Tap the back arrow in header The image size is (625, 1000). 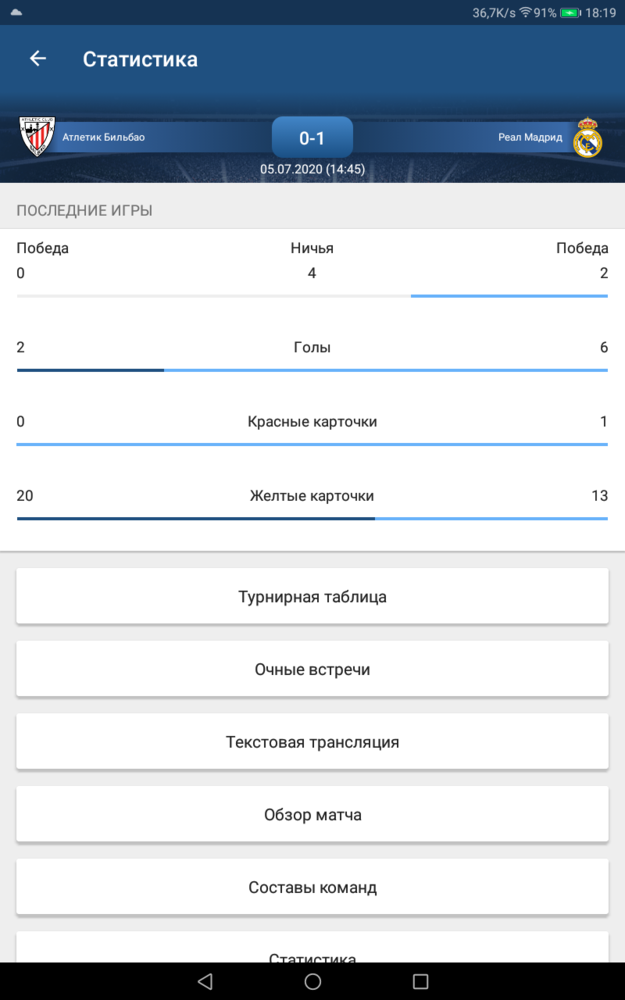point(38,59)
